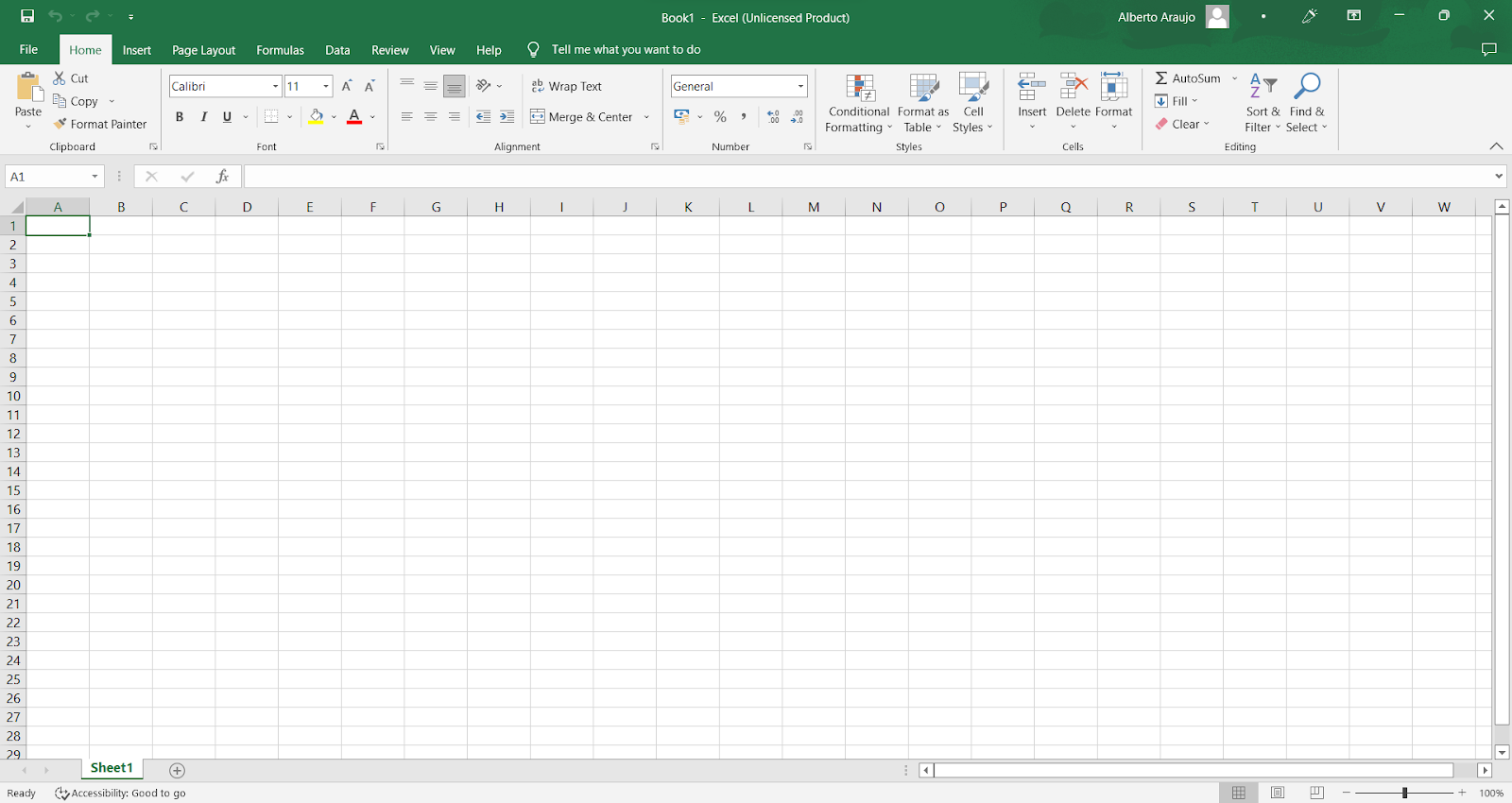
Task: Decrease font size with smaller A icon
Action: coord(369,86)
